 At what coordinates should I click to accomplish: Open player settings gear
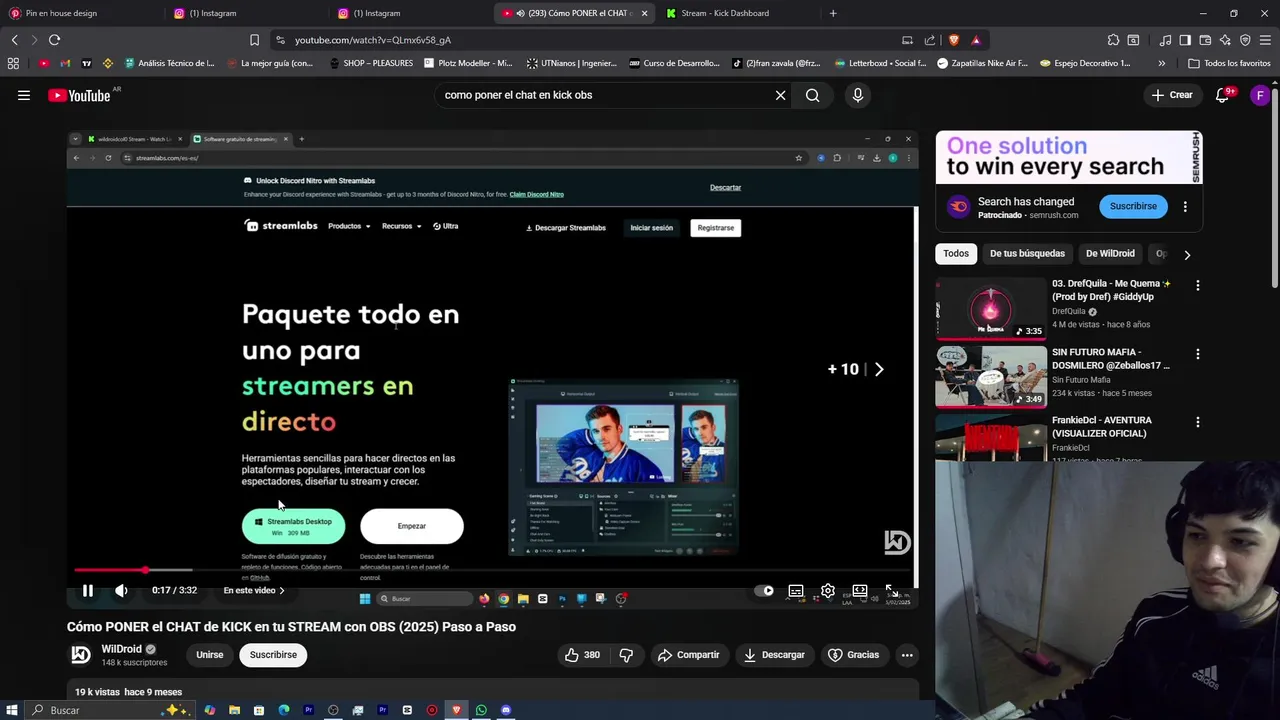click(828, 590)
